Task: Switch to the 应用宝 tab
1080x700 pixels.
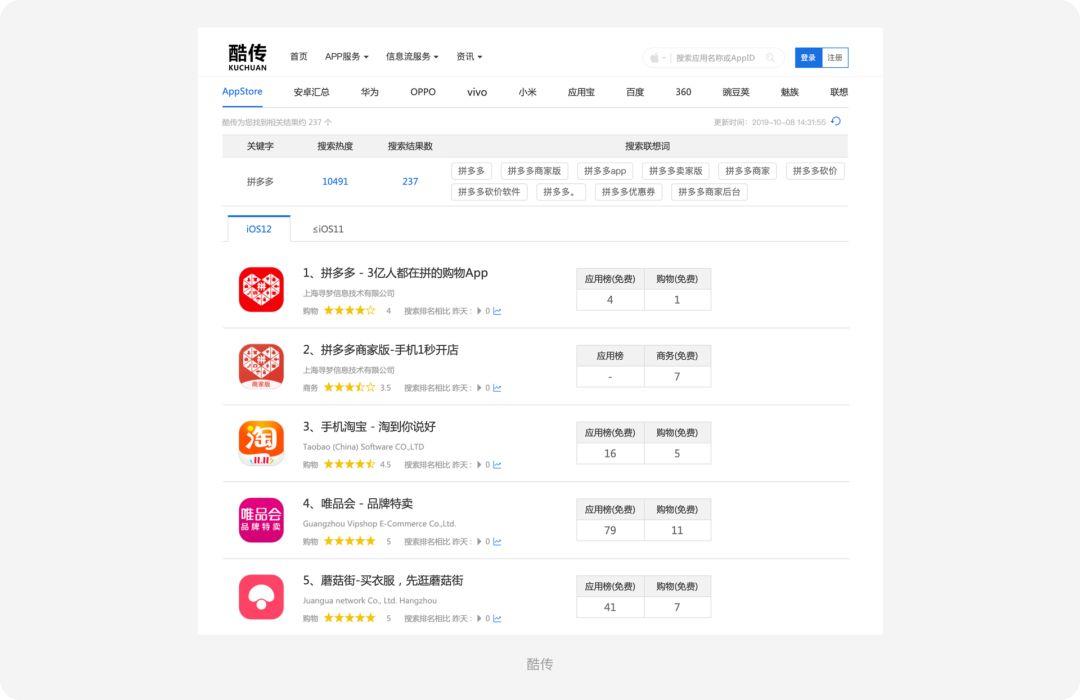Action: [x=581, y=92]
